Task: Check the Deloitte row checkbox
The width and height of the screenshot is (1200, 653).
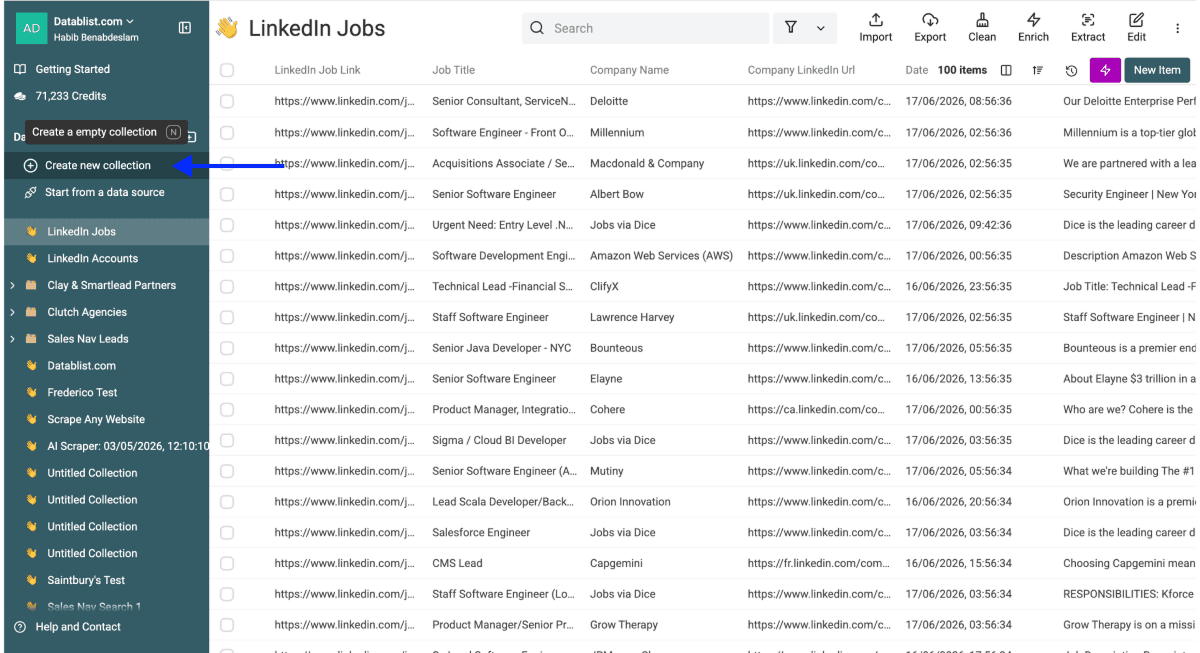Action: [x=227, y=101]
